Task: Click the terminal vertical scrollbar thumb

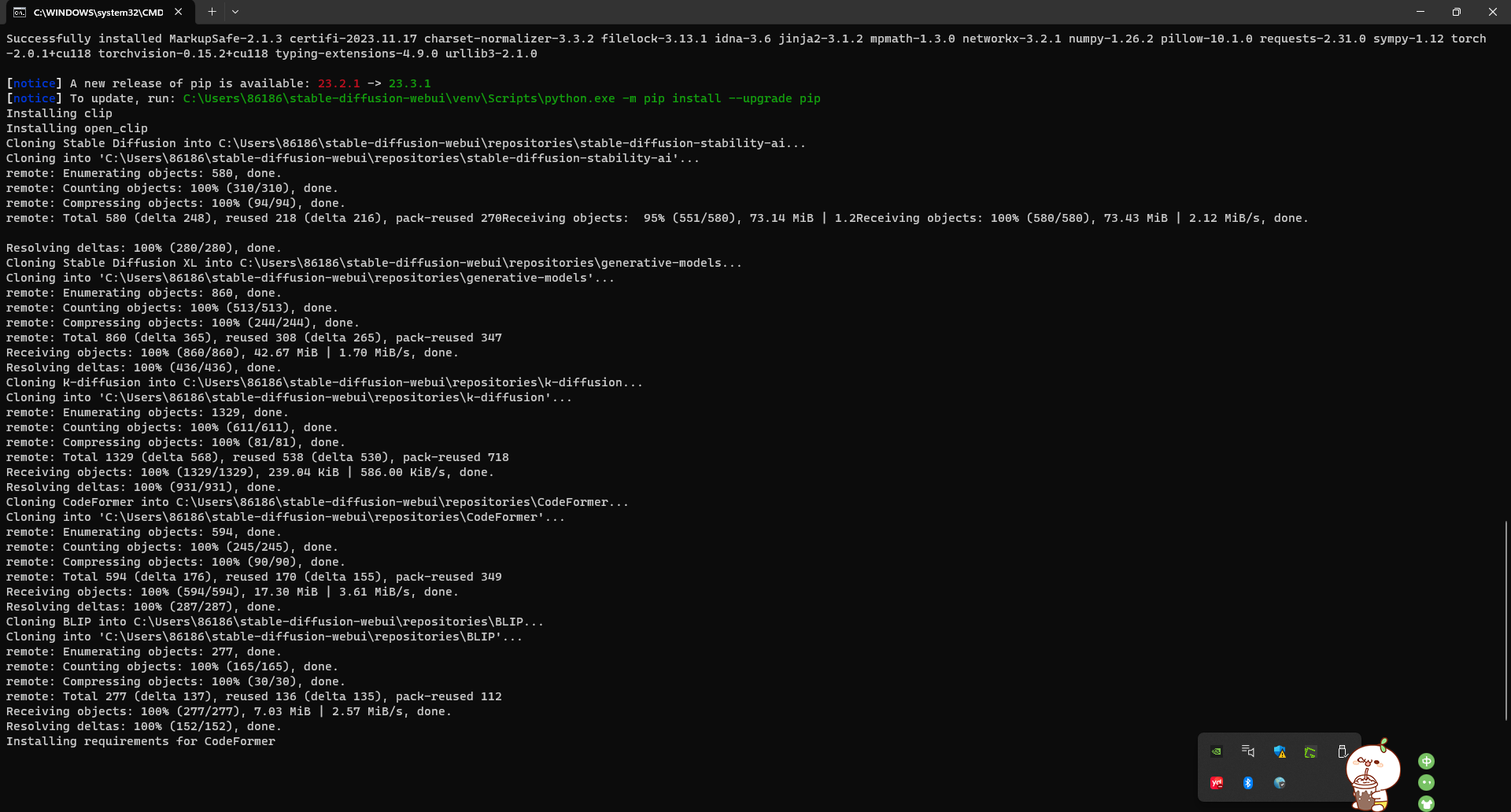Action: (x=1505, y=620)
